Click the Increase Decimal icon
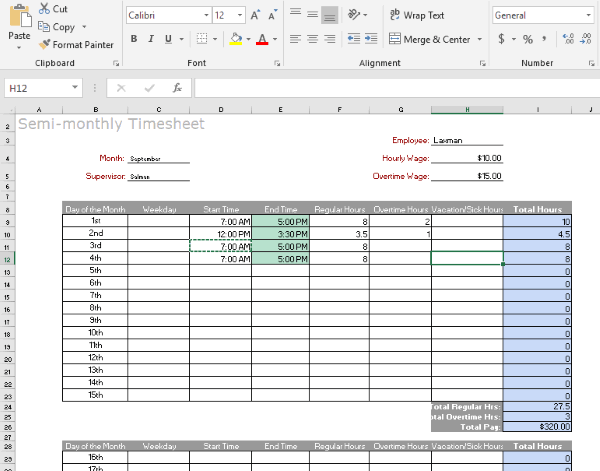 [x=568, y=39]
